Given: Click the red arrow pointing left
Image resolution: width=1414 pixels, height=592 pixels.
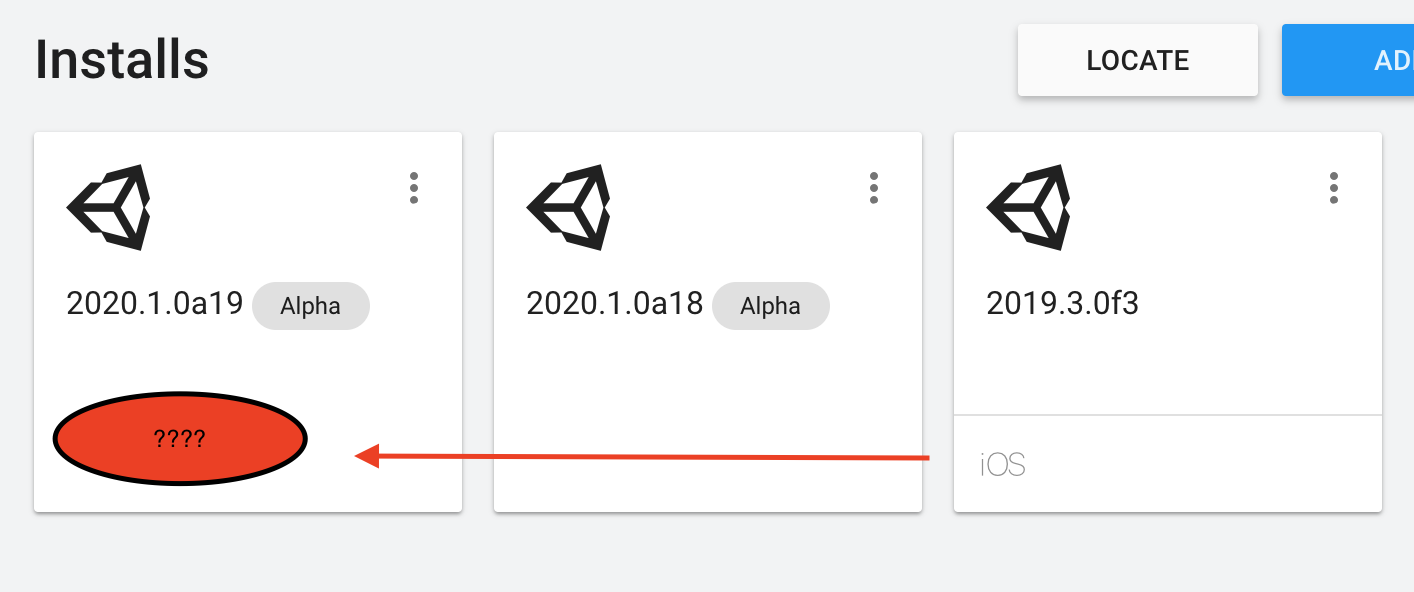Looking at the screenshot, I should pos(640,457).
